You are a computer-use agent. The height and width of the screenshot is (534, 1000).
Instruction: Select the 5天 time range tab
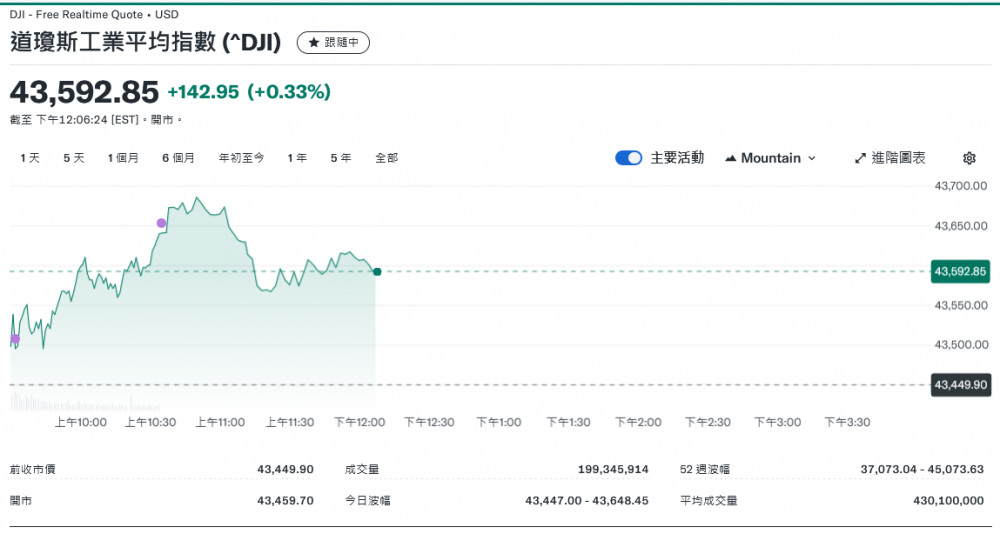click(74, 158)
